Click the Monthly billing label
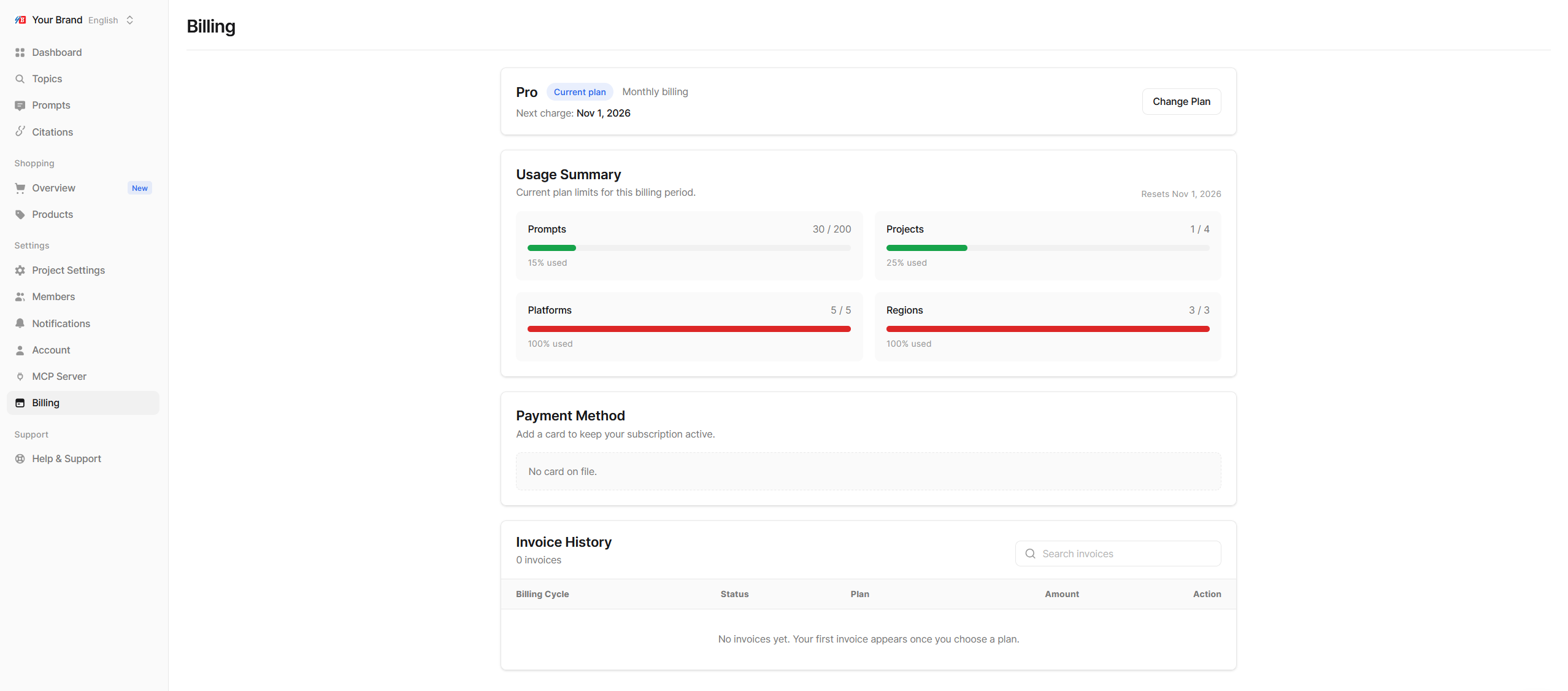Screen dimensions: 1568x691 tap(655, 91)
